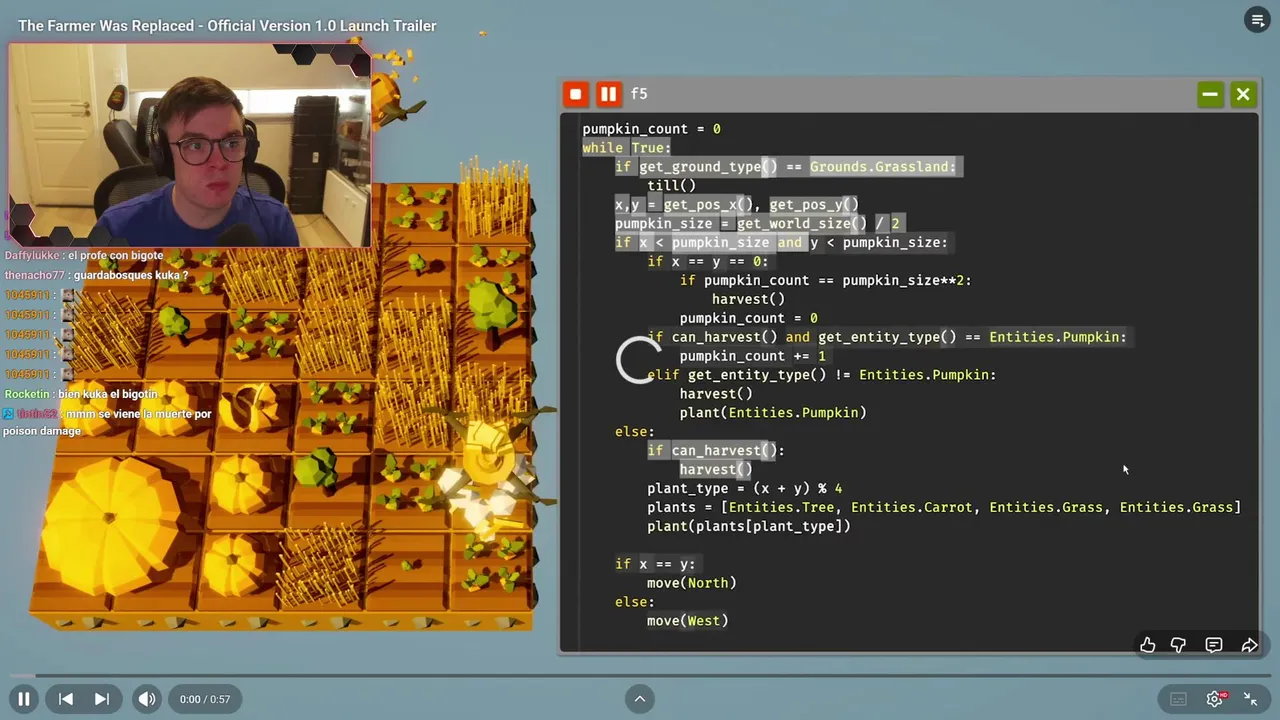Dislike the video with thumbs down

[1179, 645]
